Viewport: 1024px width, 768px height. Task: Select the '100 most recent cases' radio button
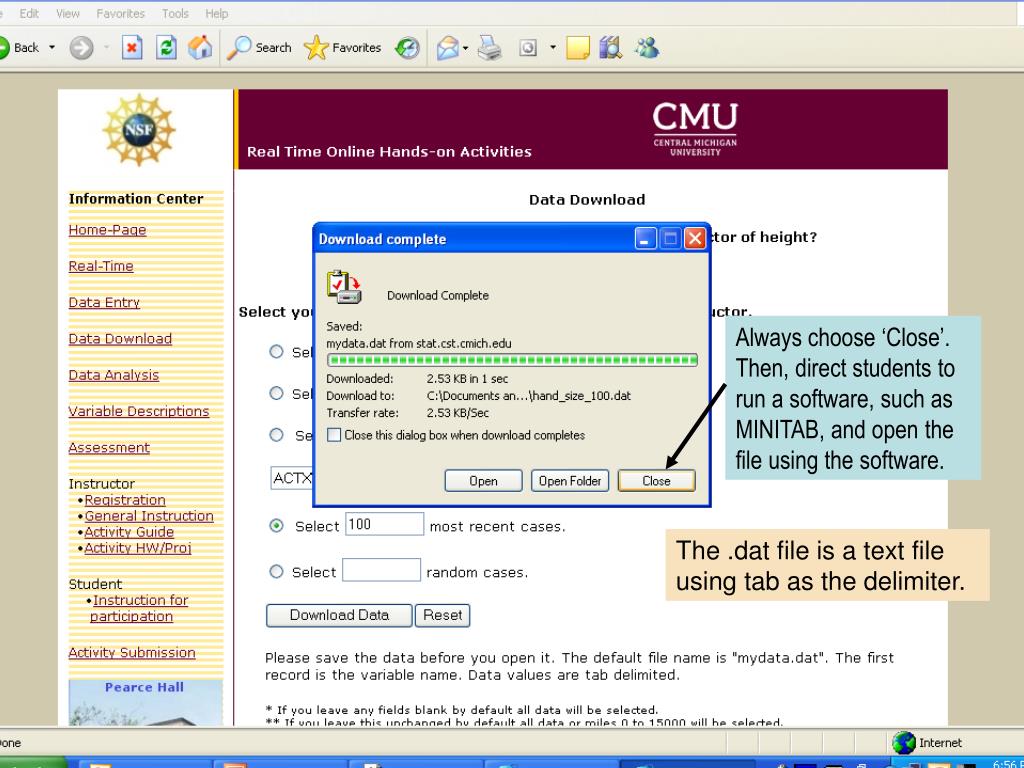pyautogui.click(x=276, y=526)
